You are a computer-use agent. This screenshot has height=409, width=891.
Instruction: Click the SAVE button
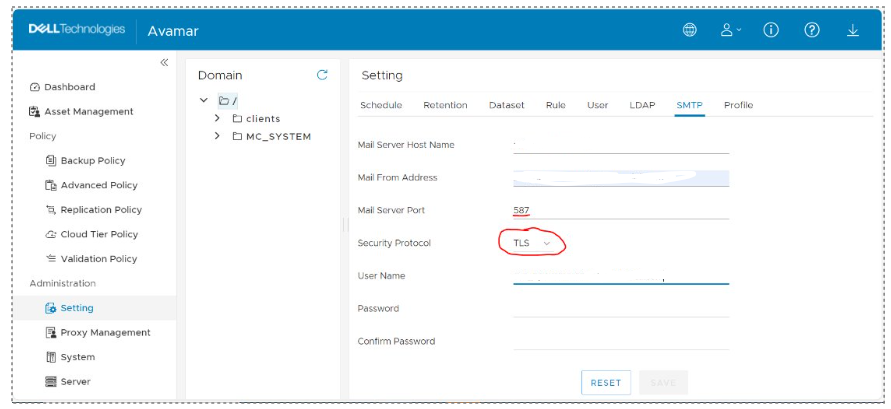[663, 382]
